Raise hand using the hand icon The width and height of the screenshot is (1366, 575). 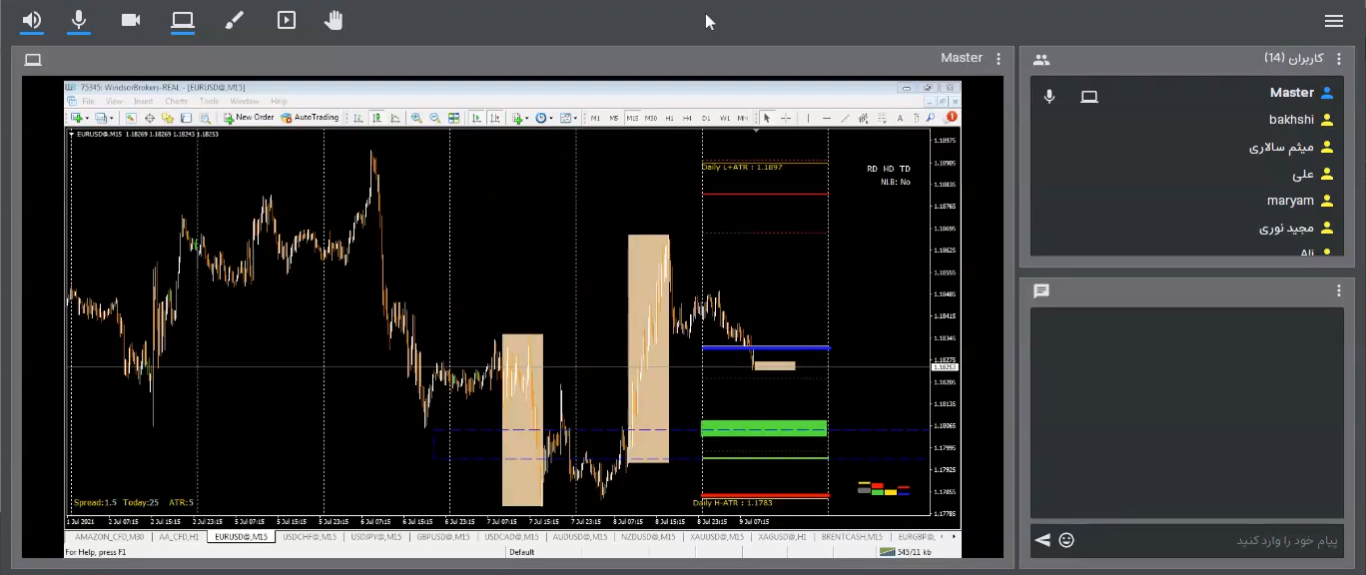tap(334, 20)
